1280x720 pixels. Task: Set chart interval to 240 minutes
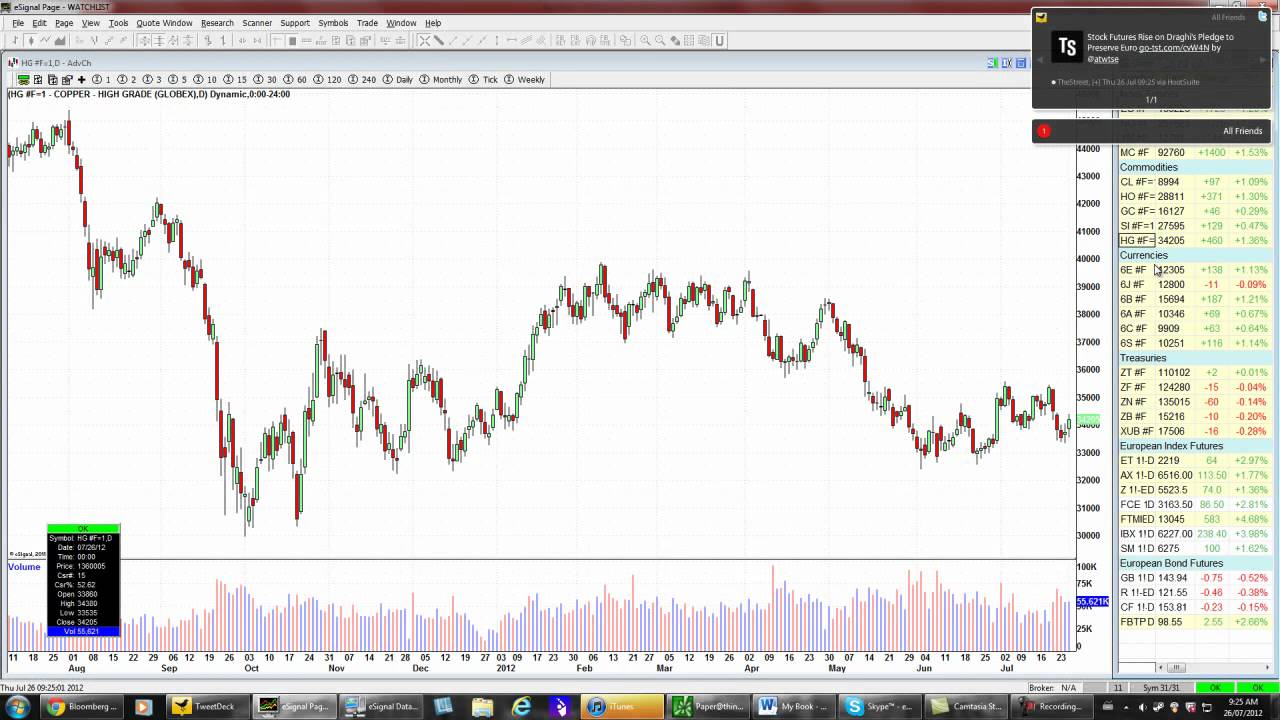362,79
